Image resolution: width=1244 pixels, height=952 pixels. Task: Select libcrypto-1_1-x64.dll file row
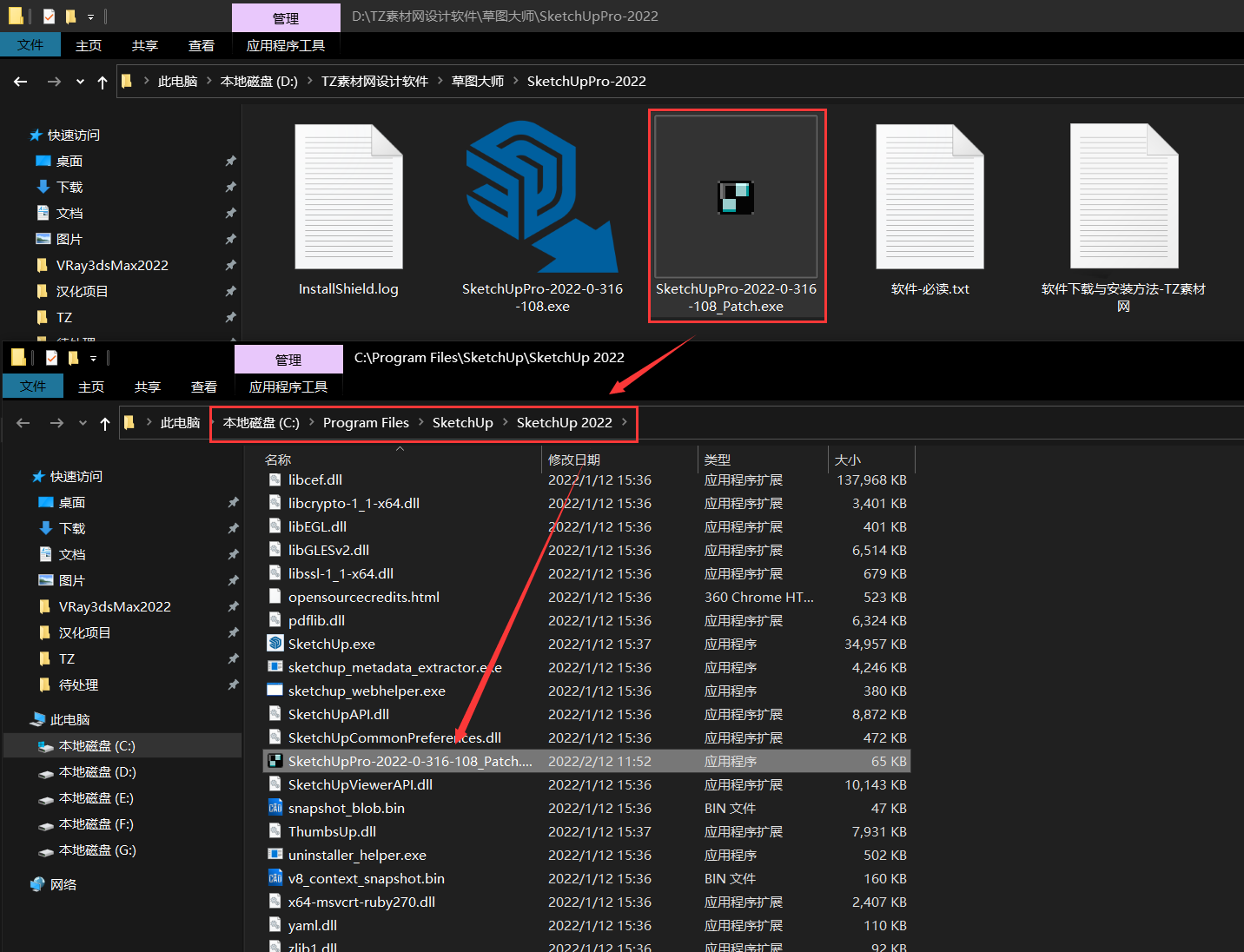(x=586, y=503)
